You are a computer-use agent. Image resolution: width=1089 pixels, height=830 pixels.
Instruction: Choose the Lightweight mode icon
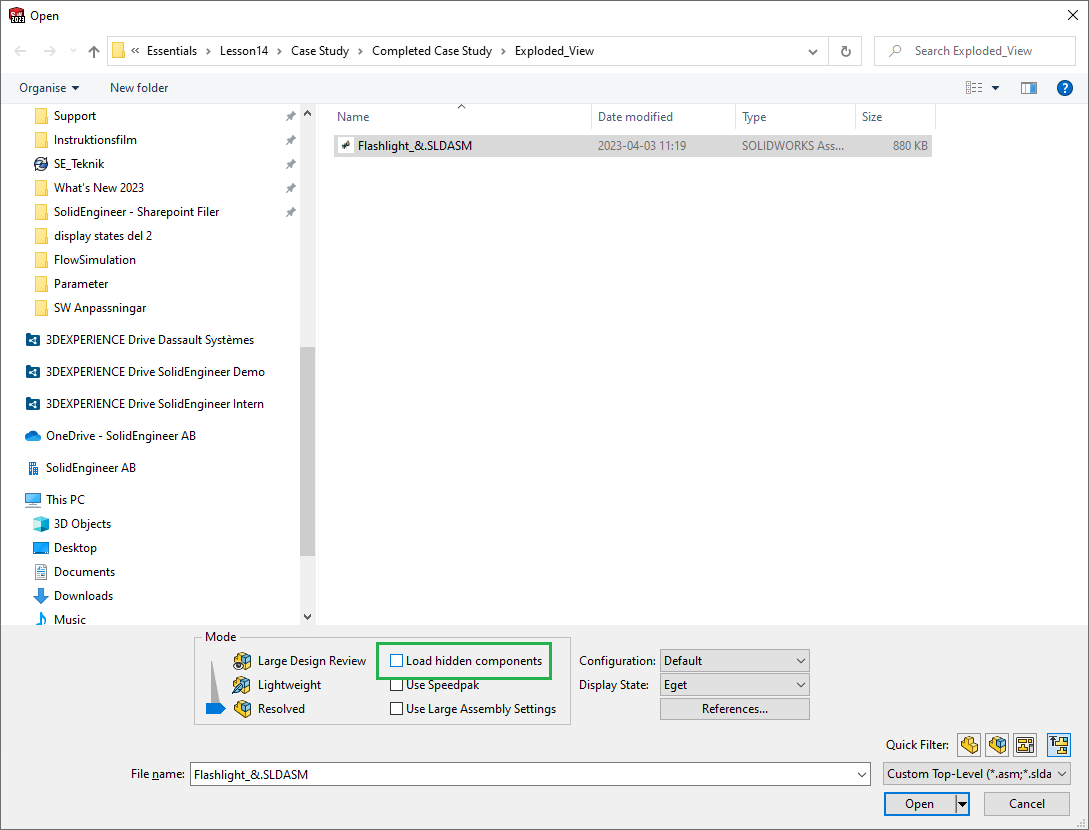[x=242, y=685]
